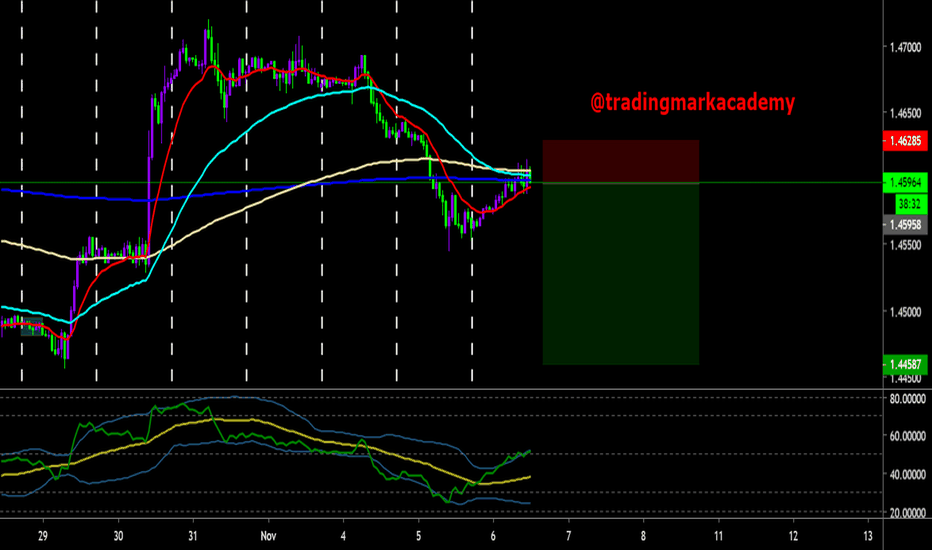Click the date label 30 on time axis
Image resolution: width=932 pixels, height=550 pixels.
pyautogui.click(x=118, y=536)
